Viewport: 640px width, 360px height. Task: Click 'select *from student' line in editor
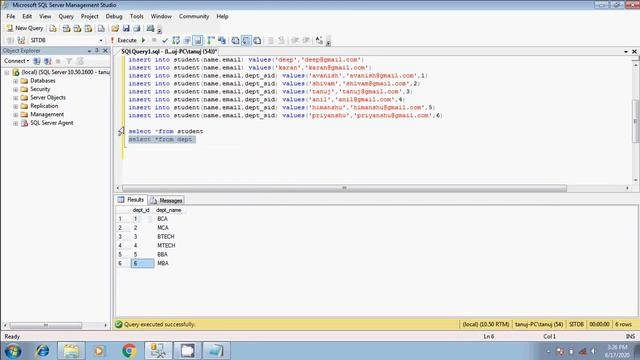click(x=166, y=131)
